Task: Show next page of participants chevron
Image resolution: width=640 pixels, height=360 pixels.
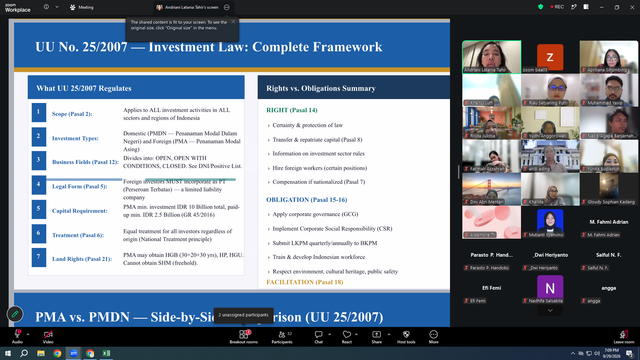Action: point(550,311)
